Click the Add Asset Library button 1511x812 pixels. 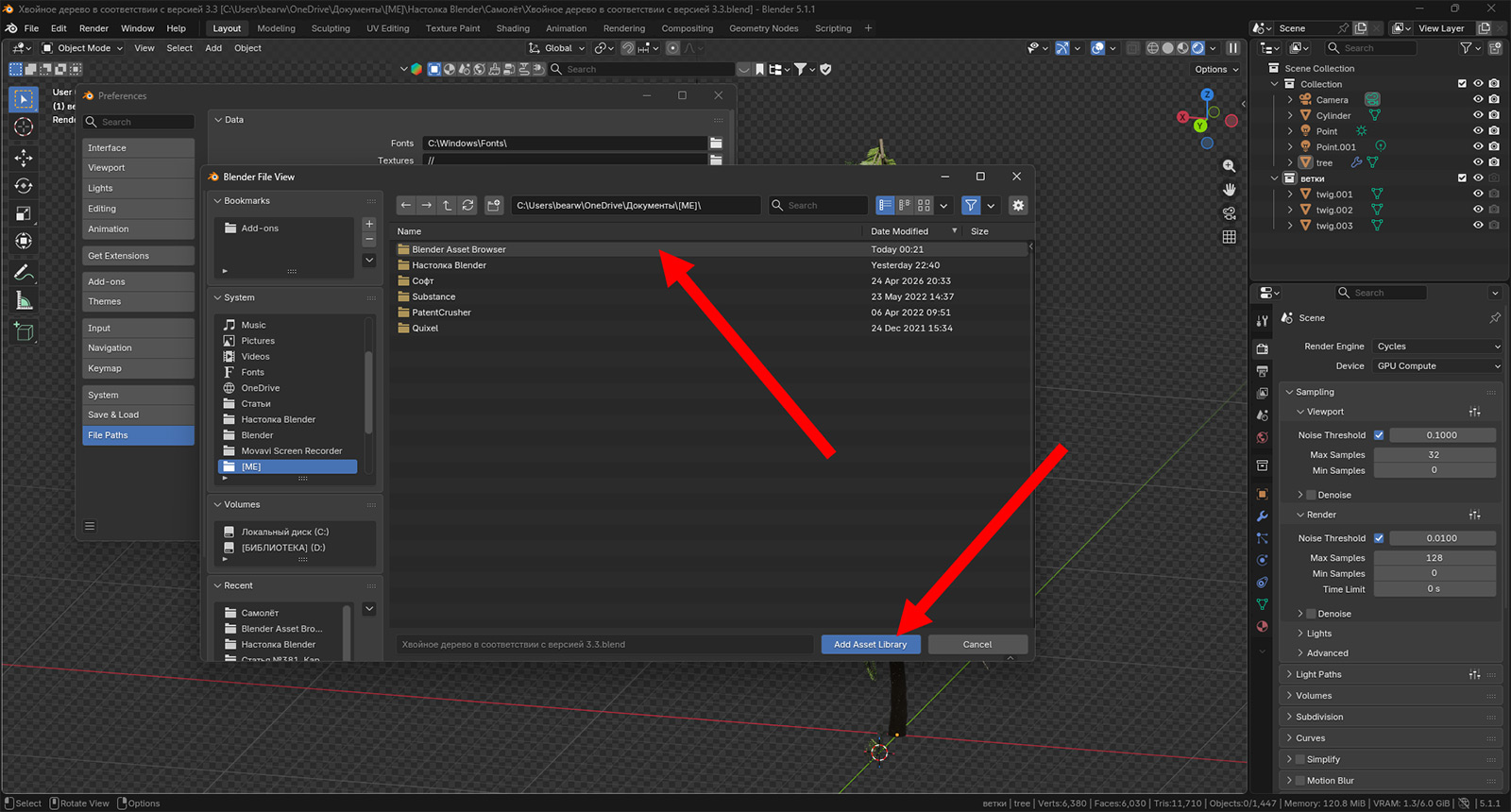coord(870,644)
